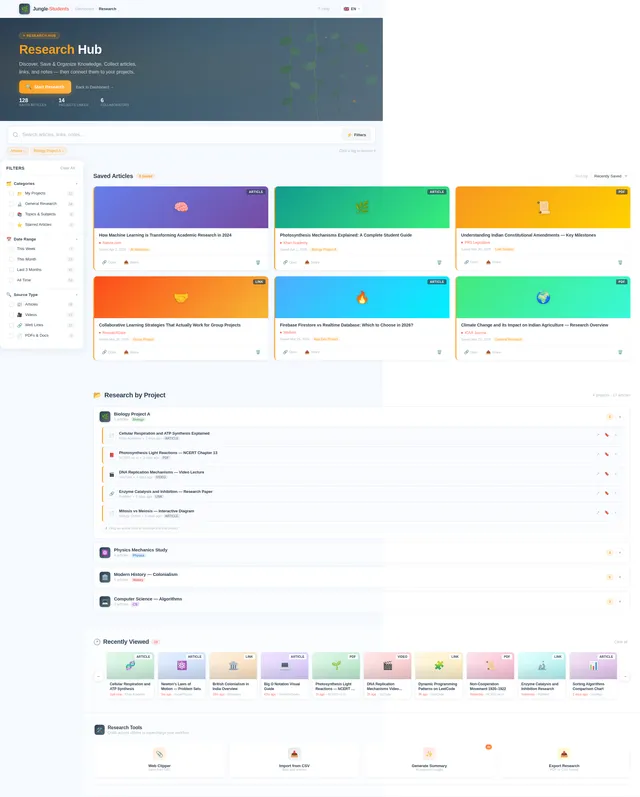Click the Generate Summary sparkle icon
The height and width of the screenshot is (797, 640).
[429, 754]
